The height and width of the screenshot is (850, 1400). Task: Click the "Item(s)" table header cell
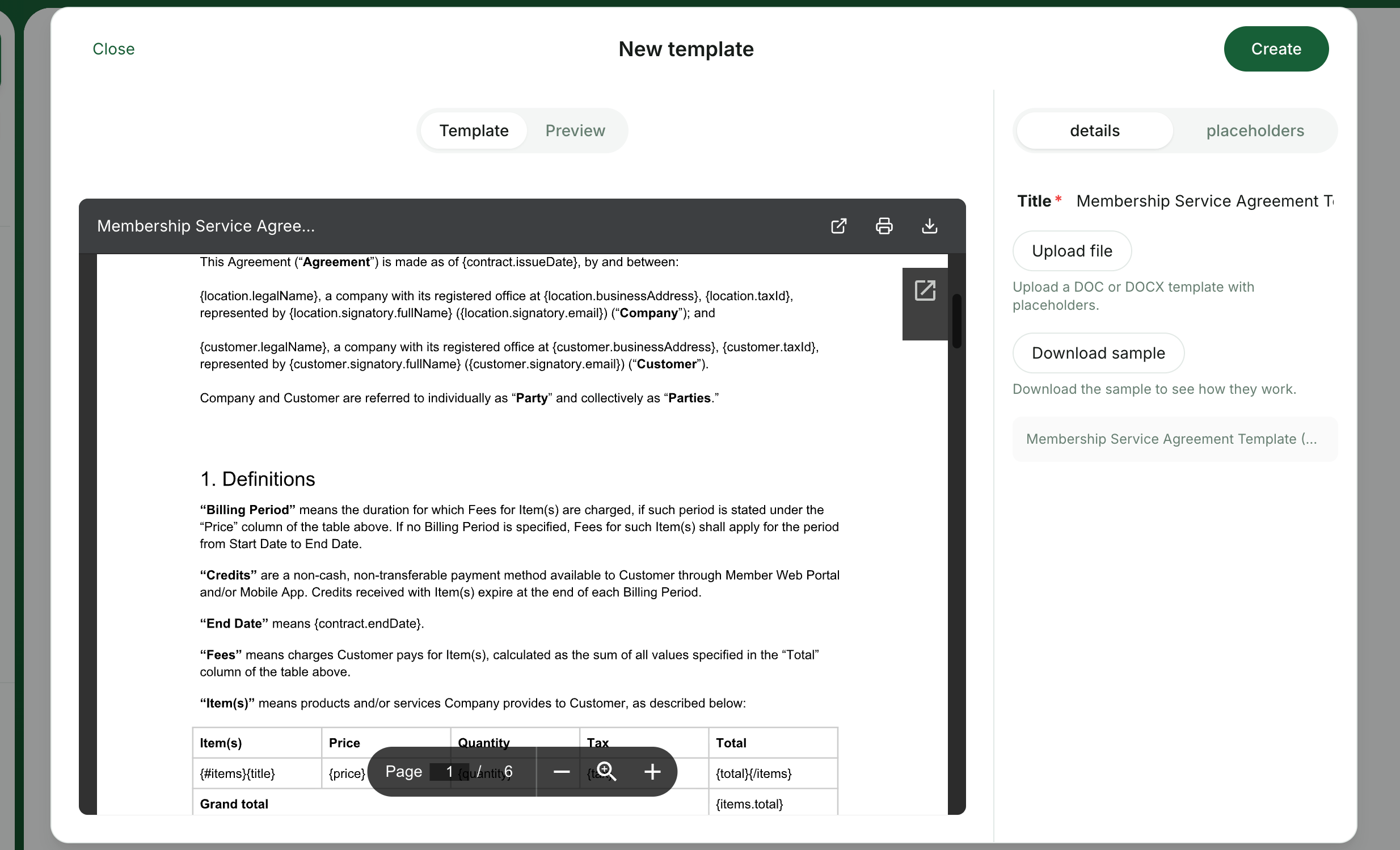point(257,743)
